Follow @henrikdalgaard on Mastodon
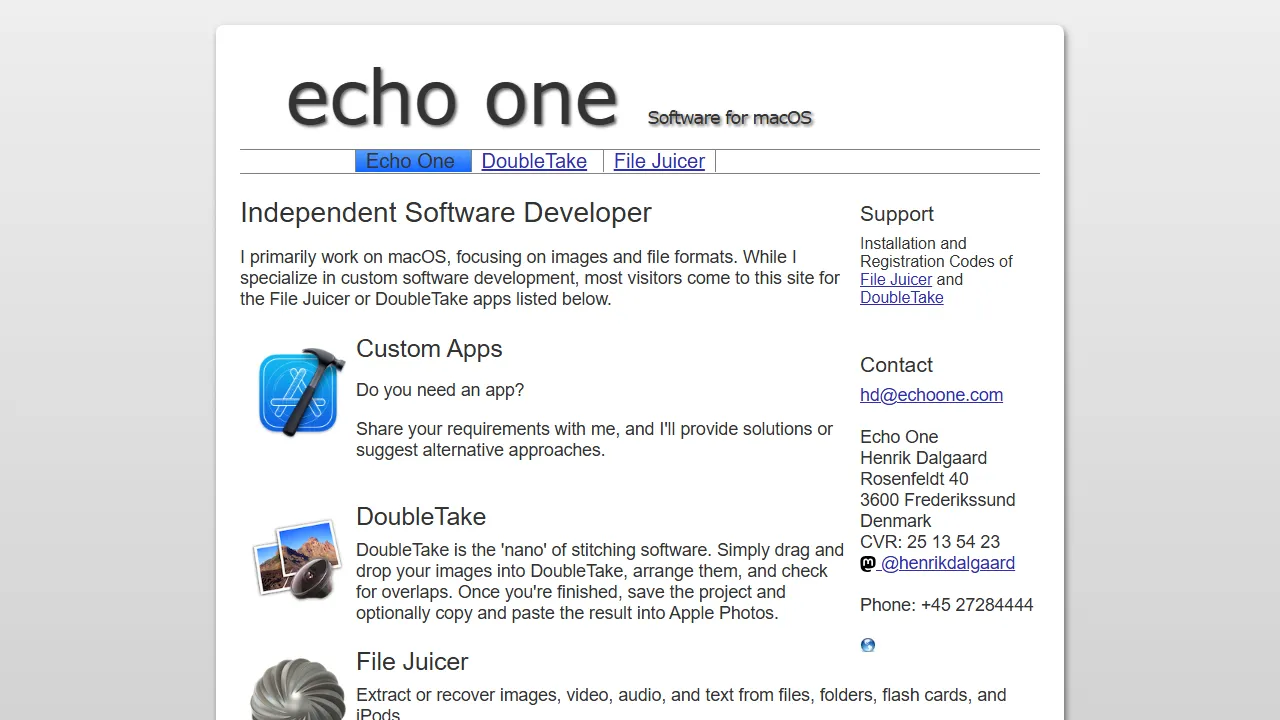The height and width of the screenshot is (720, 1280). tap(947, 562)
